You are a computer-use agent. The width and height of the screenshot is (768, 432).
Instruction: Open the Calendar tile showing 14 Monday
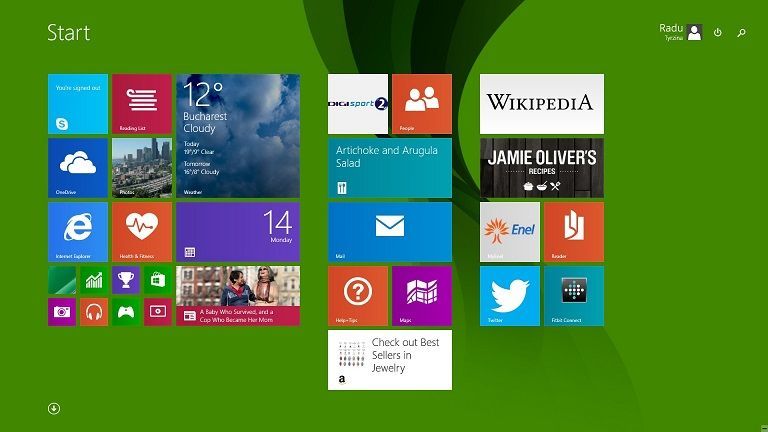pos(238,232)
